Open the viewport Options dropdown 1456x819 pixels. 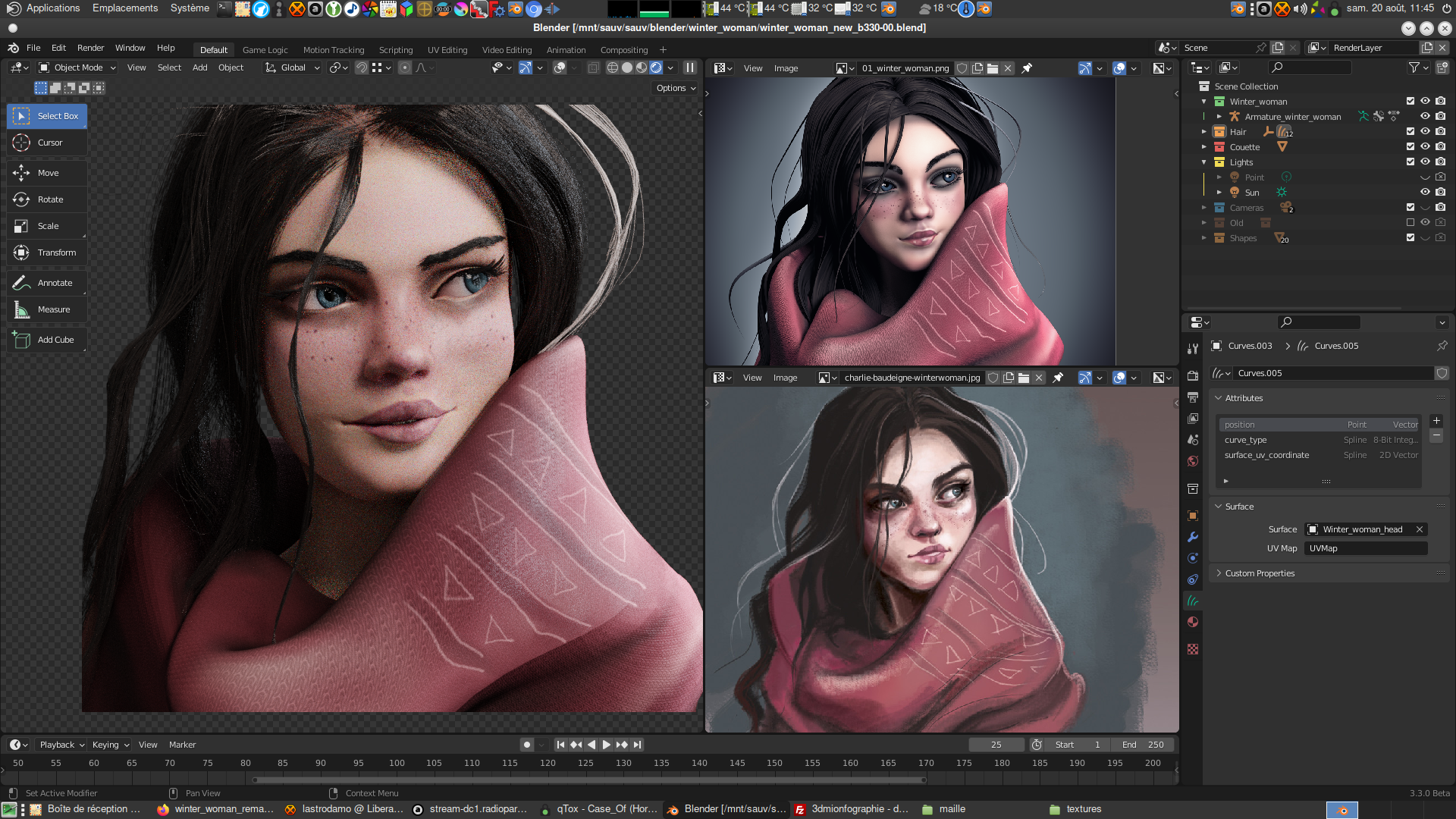click(x=676, y=88)
